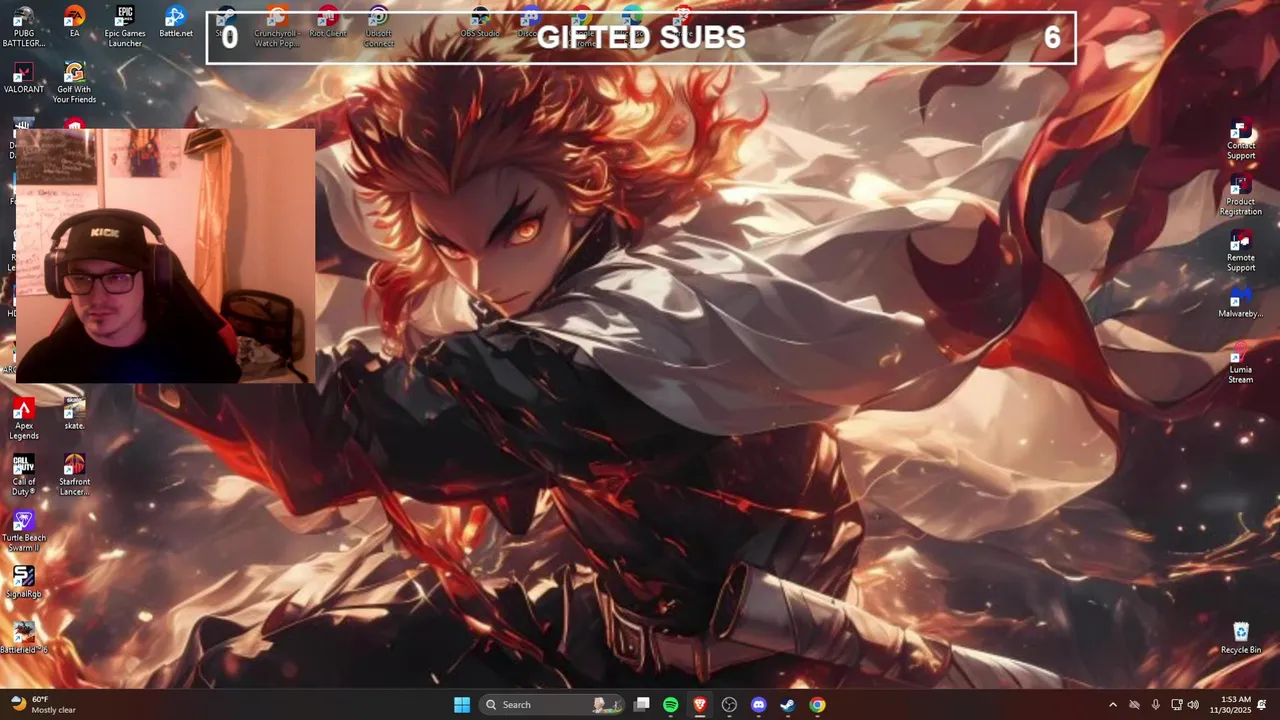This screenshot has height=720, width=1280.
Task: Open the Remote Support desktop shortcut
Action: 1241,252
